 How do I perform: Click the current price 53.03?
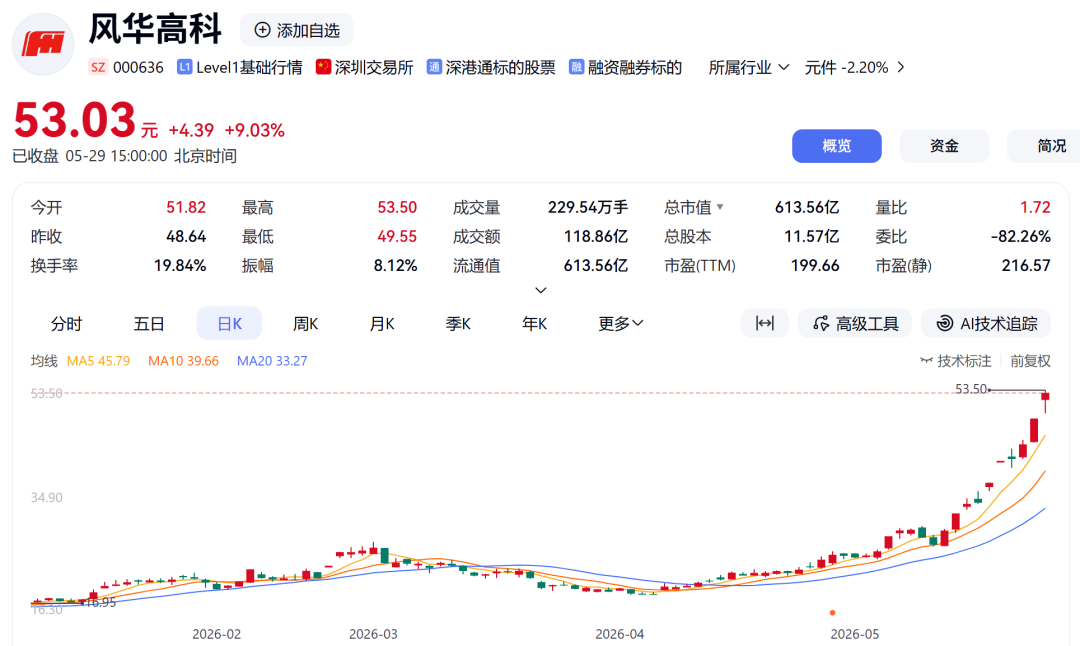tap(74, 120)
